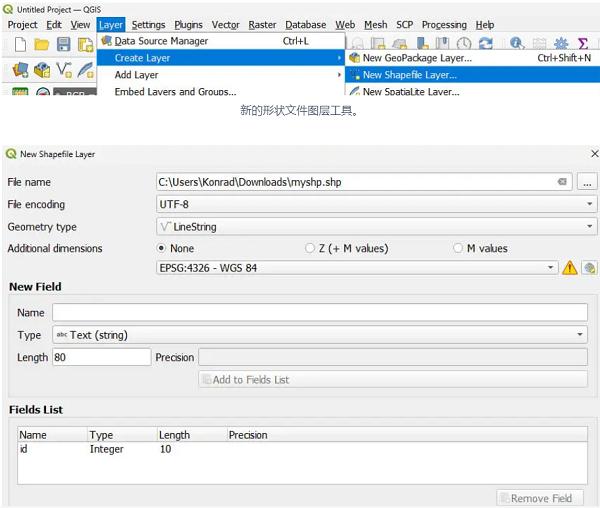Click the Statistical Summary sigma icon
600x508 pixels.
[x=583, y=44]
